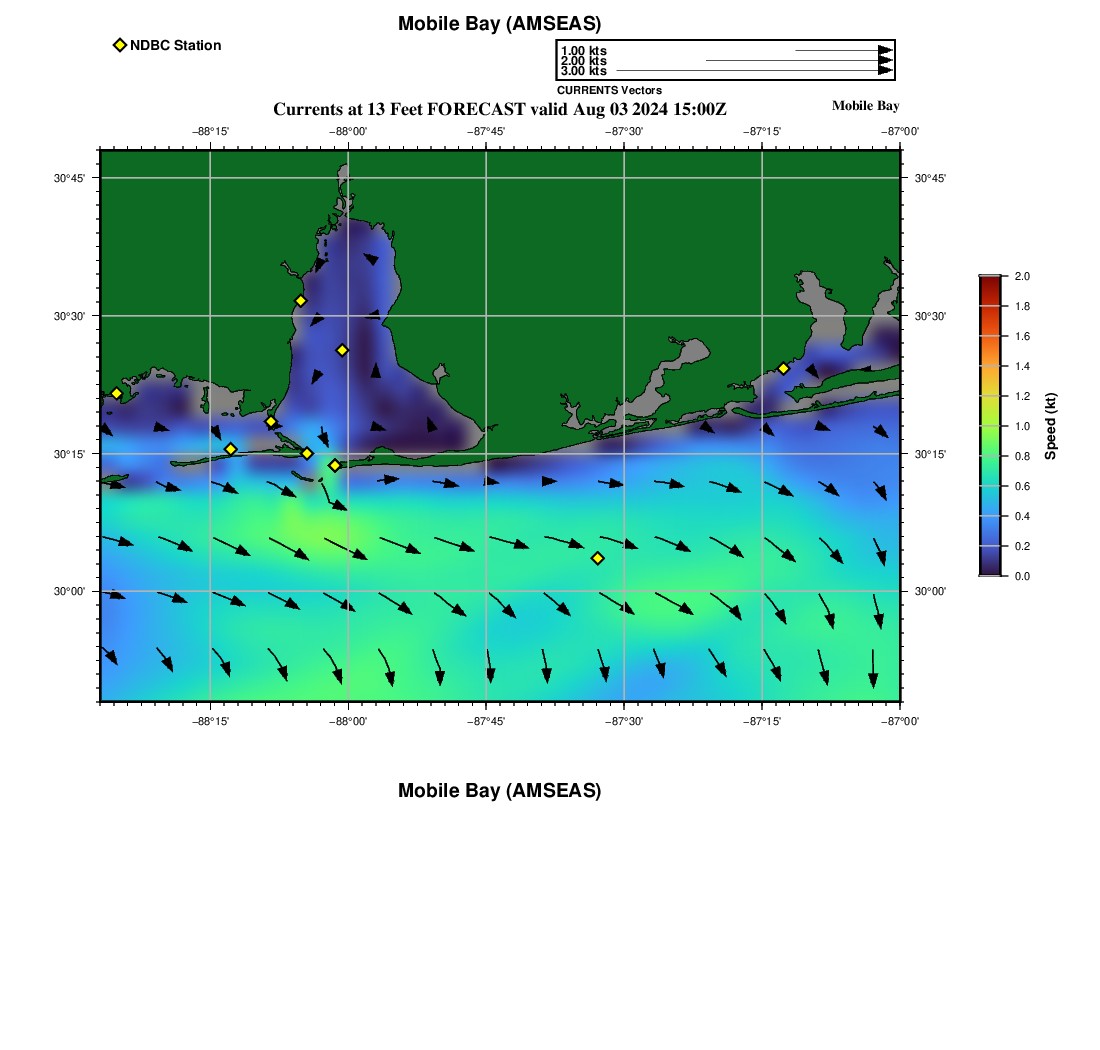1100x1050 pixels.
Task: Click the top Mobile Bay (AMSEAS) title
Action: click(499, 24)
